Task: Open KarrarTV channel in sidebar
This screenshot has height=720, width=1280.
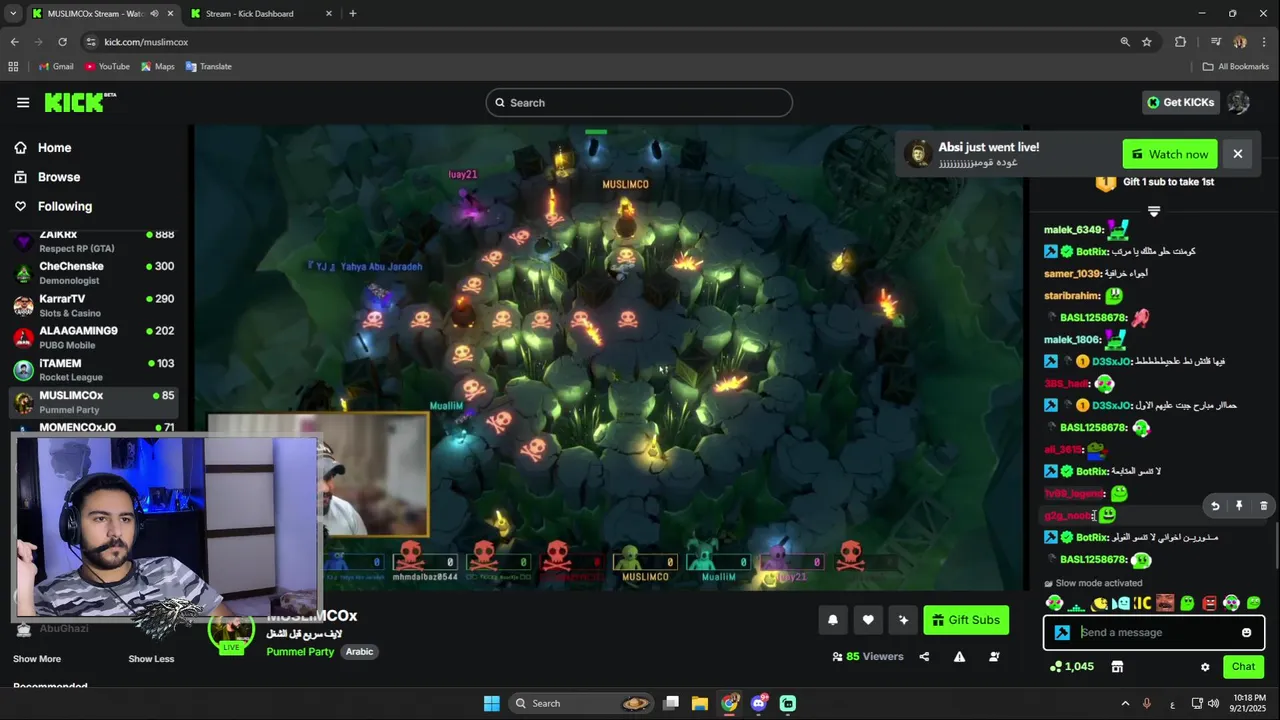Action: click(93, 305)
